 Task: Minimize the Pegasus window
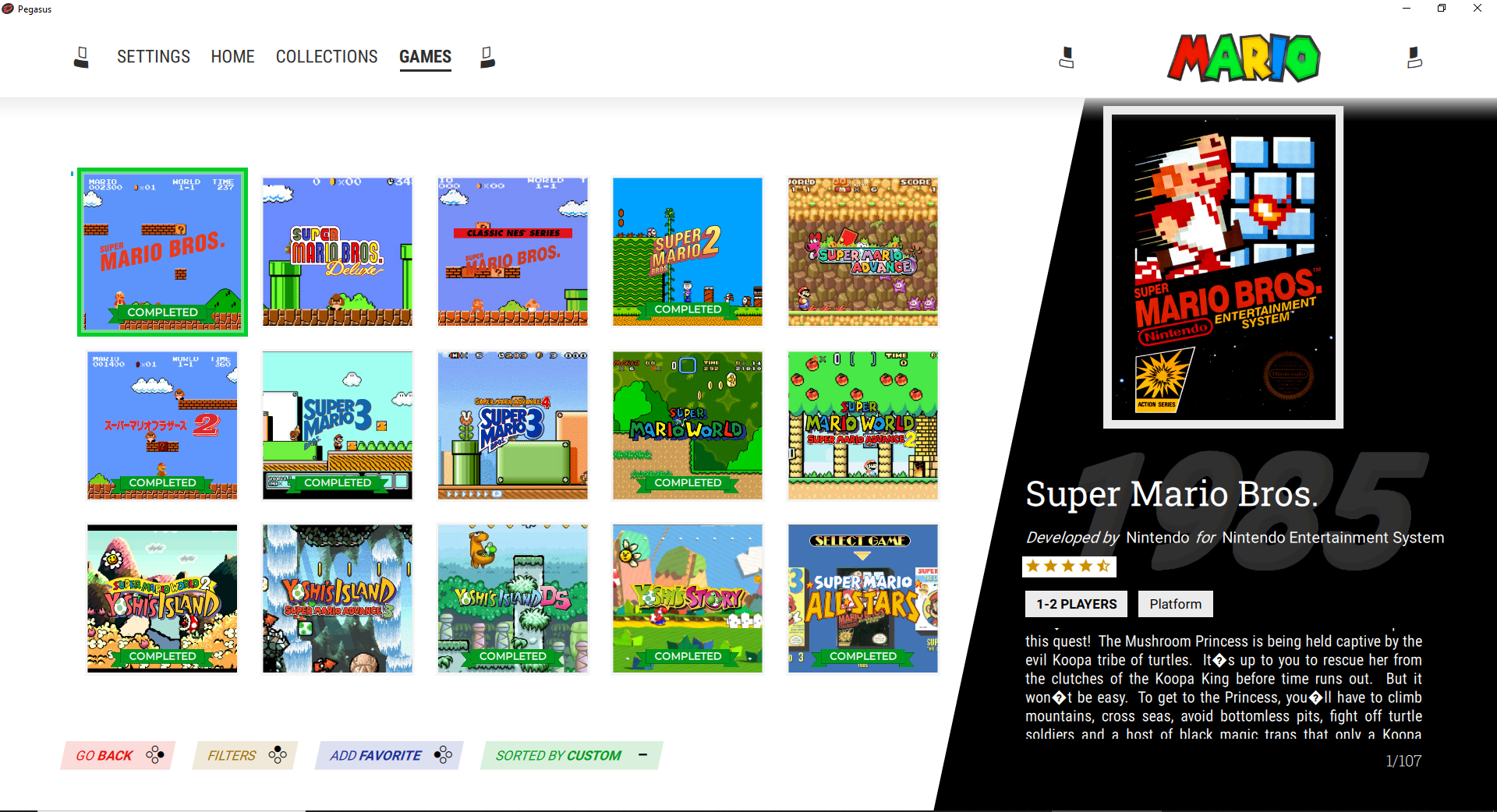pos(1407,9)
